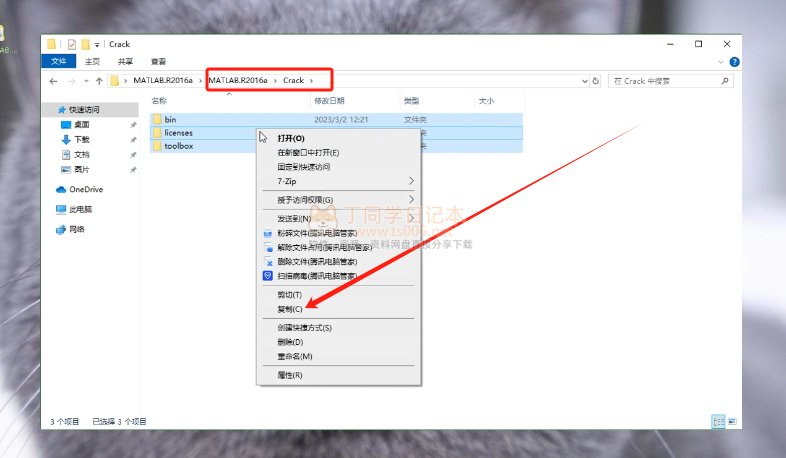Viewport: 786px width, 458px height.
Task: Switch to the 主页 ribbon tab
Action: point(92,61)
